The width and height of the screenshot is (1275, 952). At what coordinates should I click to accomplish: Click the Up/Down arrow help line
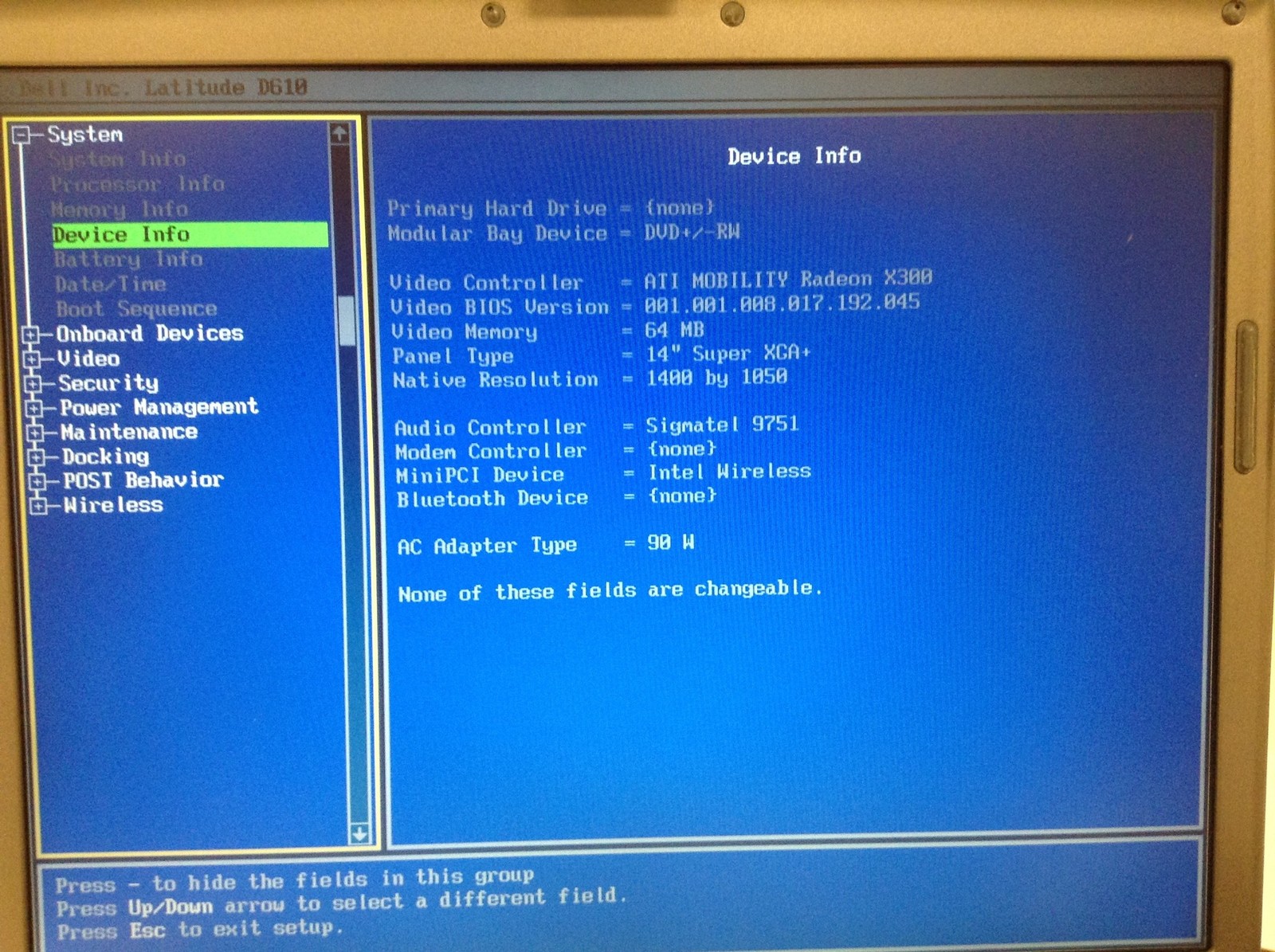click(342, 903)
